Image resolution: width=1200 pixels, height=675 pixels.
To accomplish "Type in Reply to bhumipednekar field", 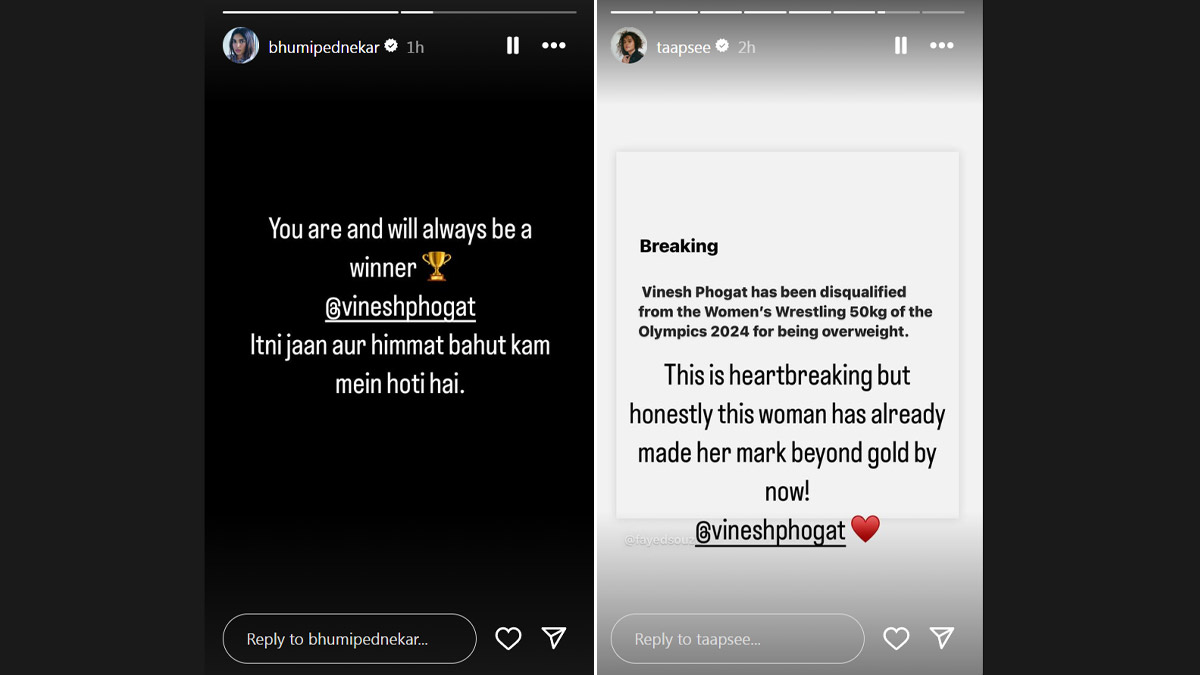I will tap(349, 639).
